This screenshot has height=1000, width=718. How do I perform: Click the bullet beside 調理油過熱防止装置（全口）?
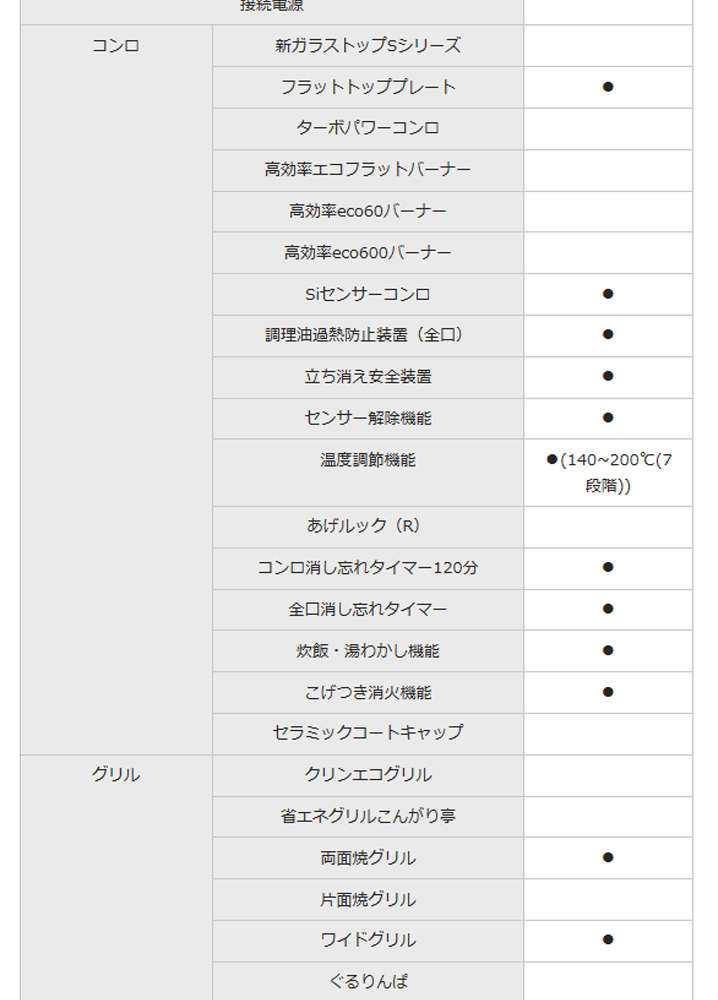[x=608, y=335]
